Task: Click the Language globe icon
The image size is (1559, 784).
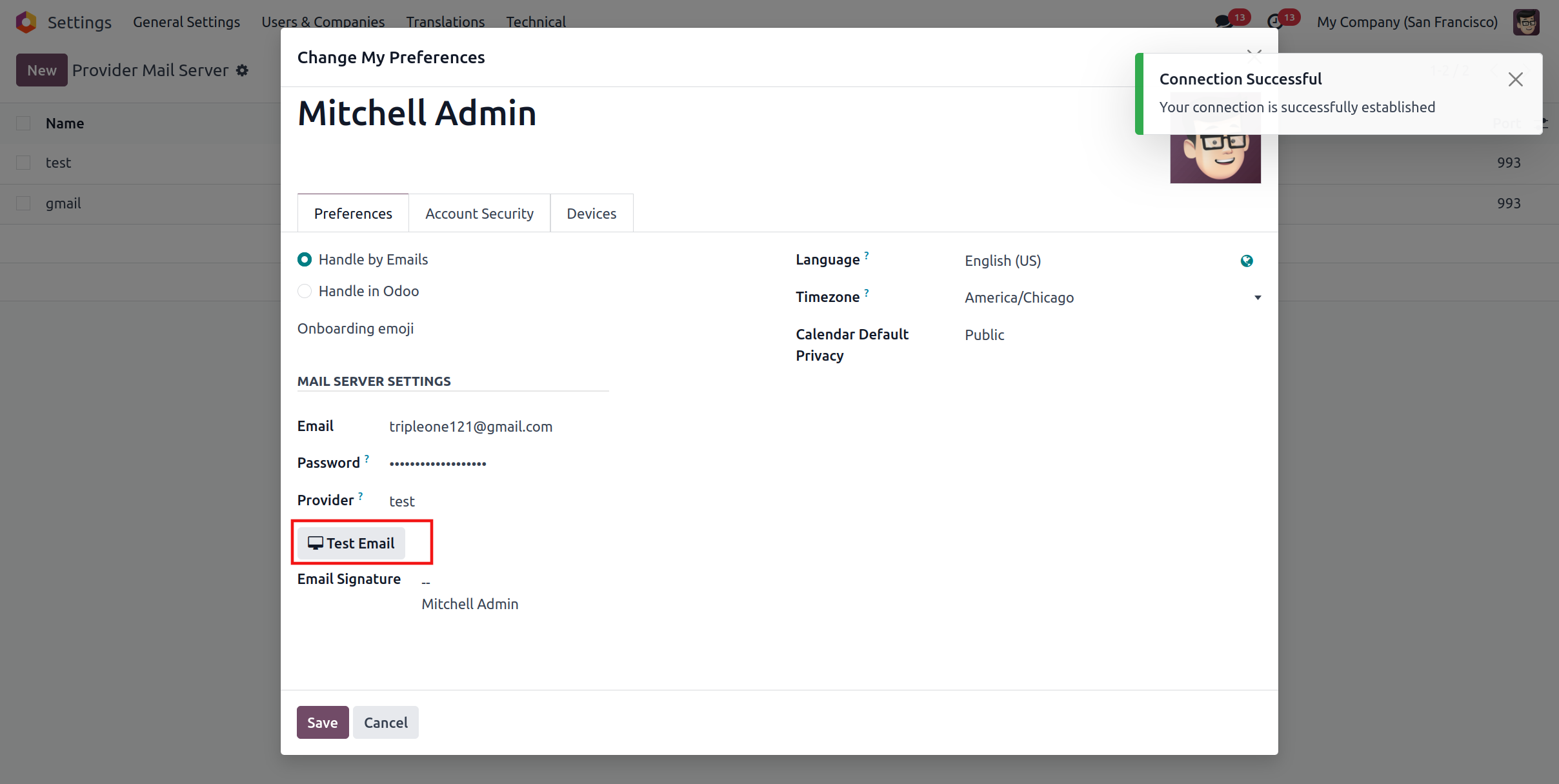Action: (1247, 261)
